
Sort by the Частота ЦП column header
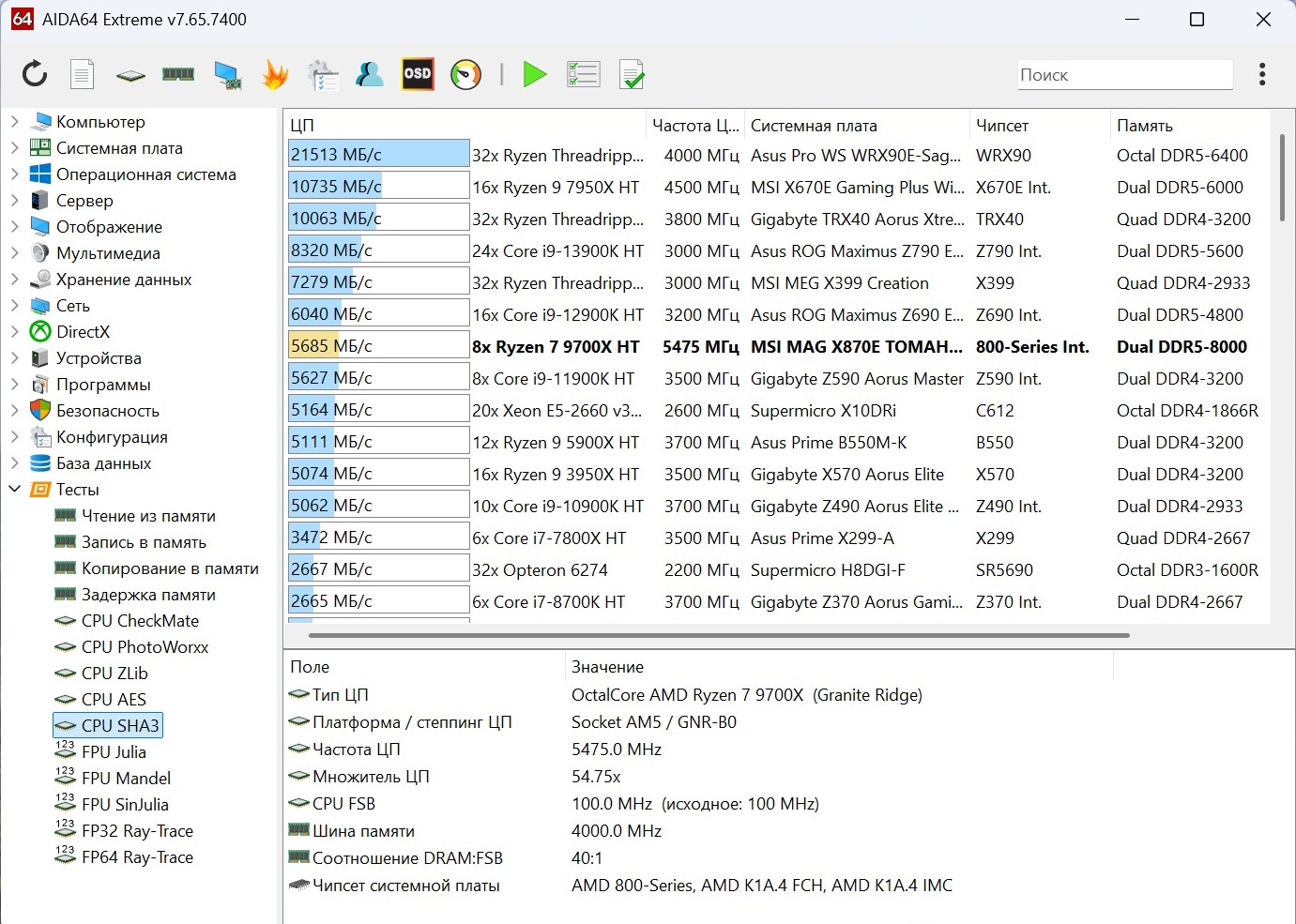pos(694,126)
